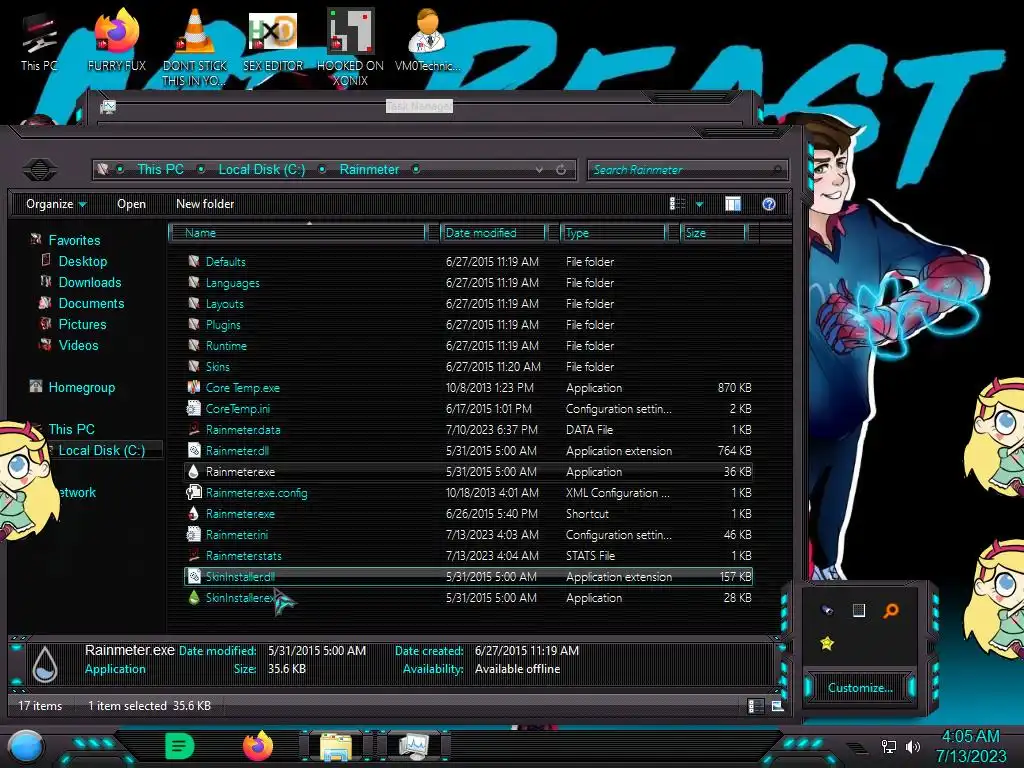Open the explorer help icon
This screenshot has height=768, width=1024.
tap(769, 204)
